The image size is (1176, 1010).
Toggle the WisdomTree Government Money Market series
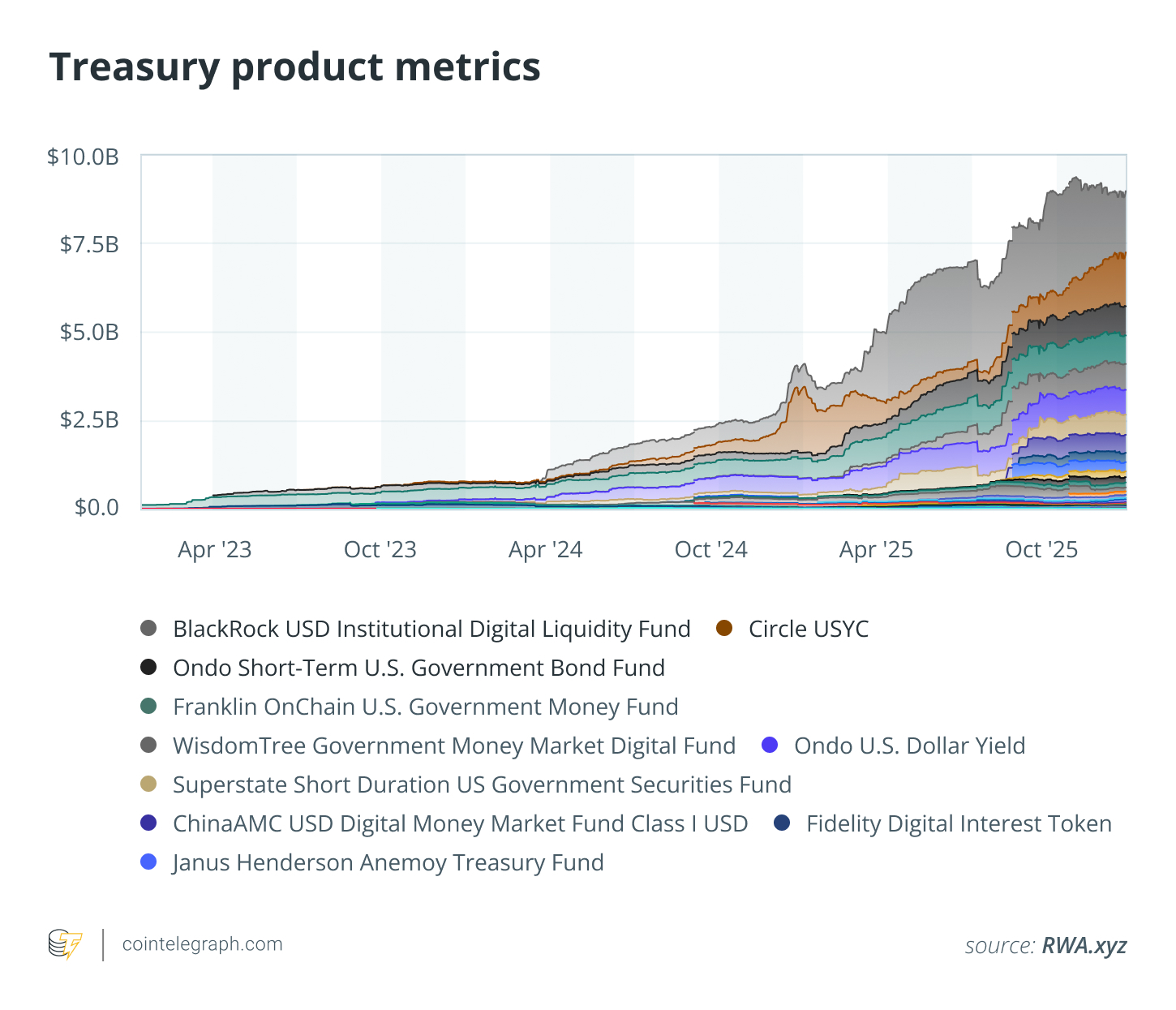[x=454, y=746]
